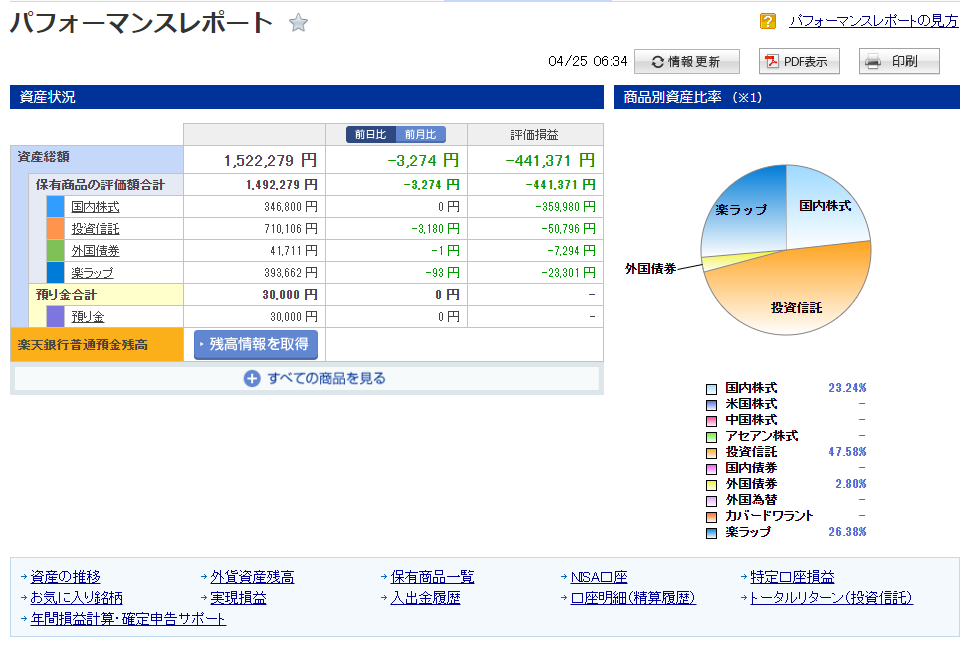
Task: Open the 投資信託 link in asset table
Action: click(x=95, y=229)
